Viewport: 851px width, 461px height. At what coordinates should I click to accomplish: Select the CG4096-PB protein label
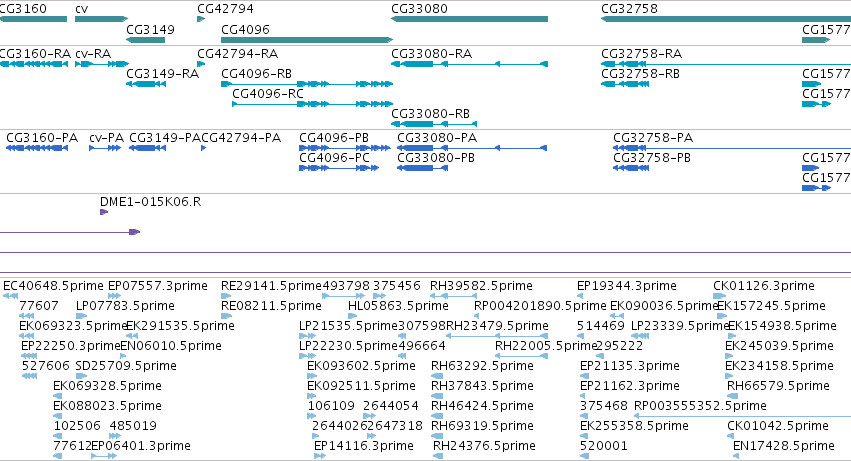click(x=334, y=138)
